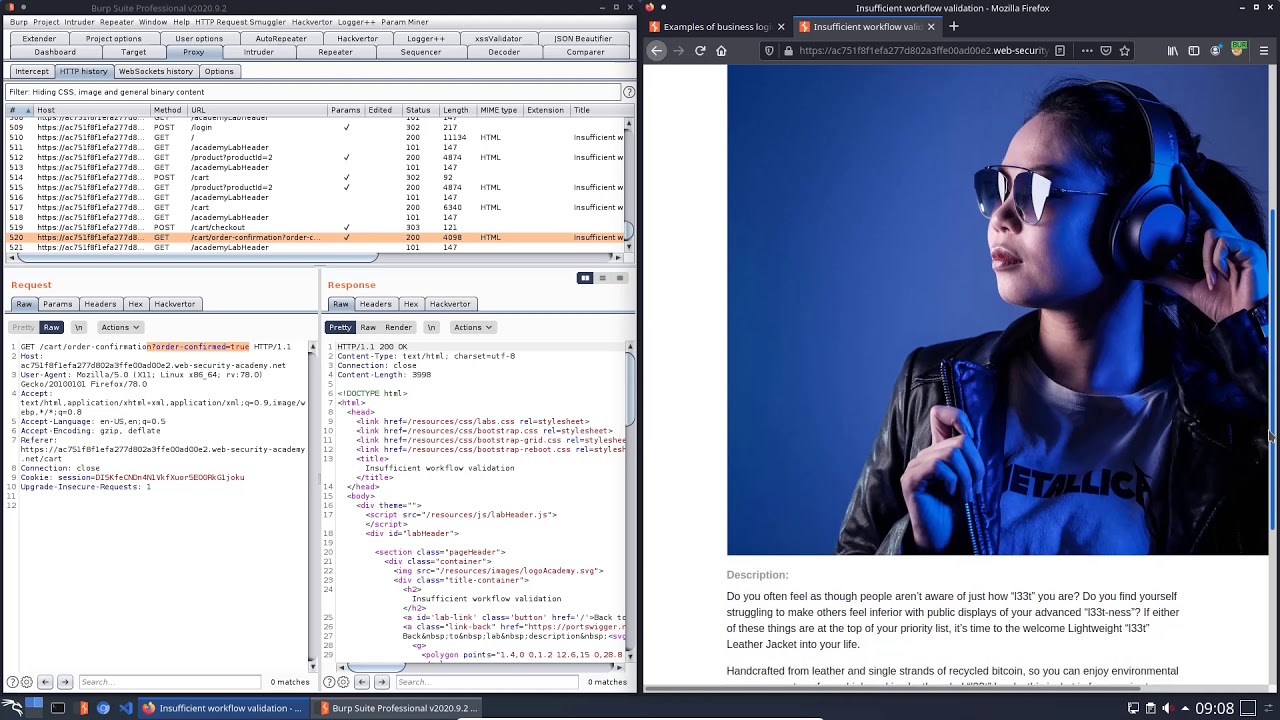The width and height of the screenshot is (1280, 720).
Task: Click the Request search help icon
Action: tap(12, 682)
